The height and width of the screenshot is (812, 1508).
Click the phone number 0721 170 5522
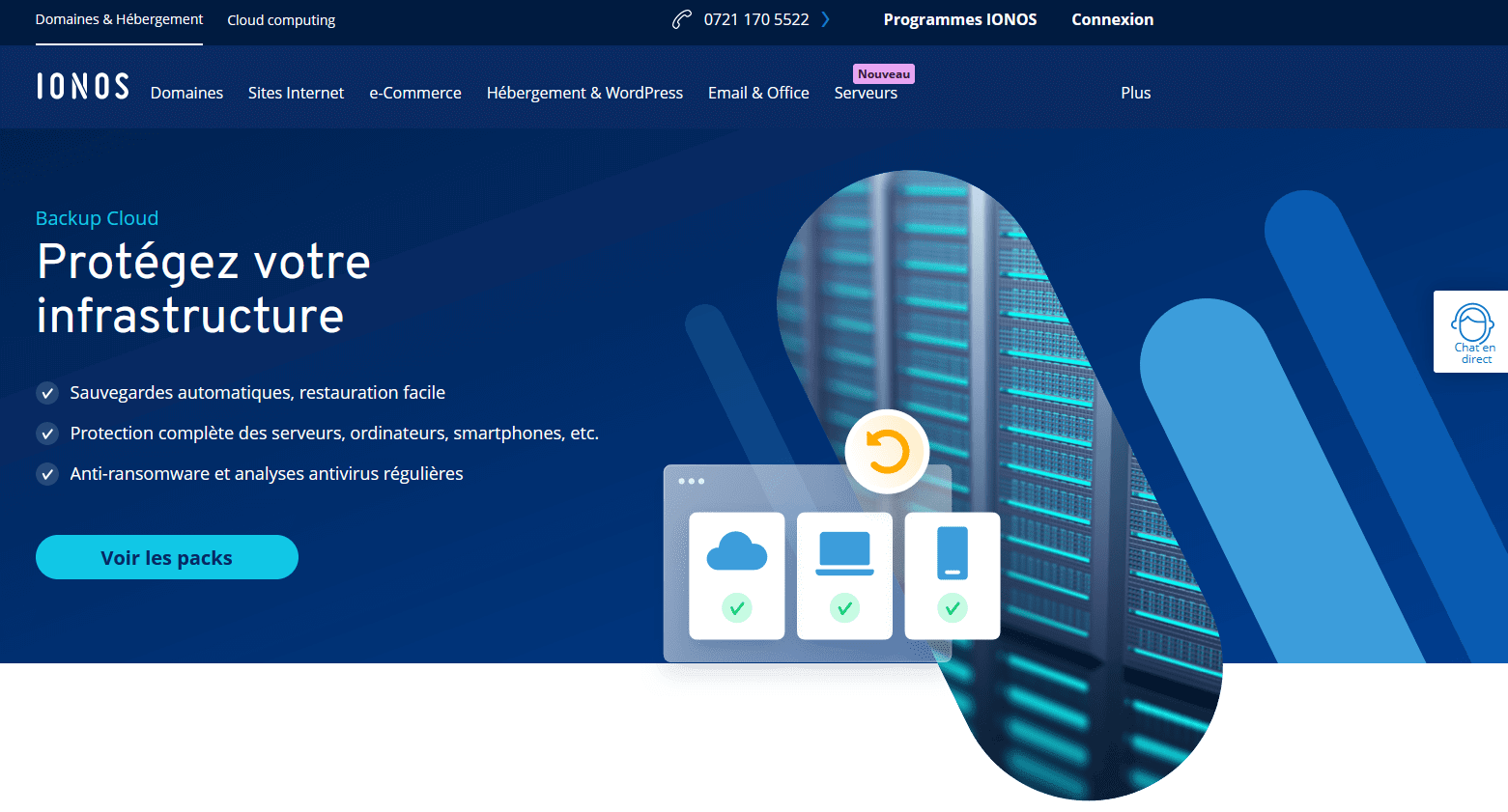coord(756,19)
